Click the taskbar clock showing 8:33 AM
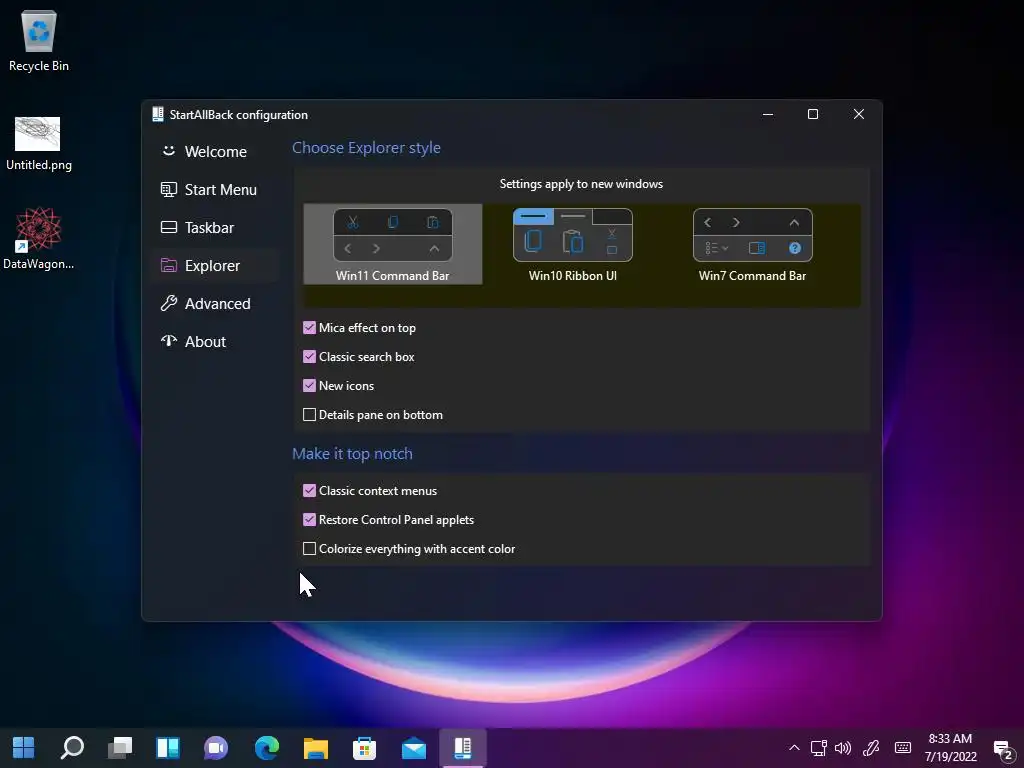 pyautogui.click(x=950, y=748)
